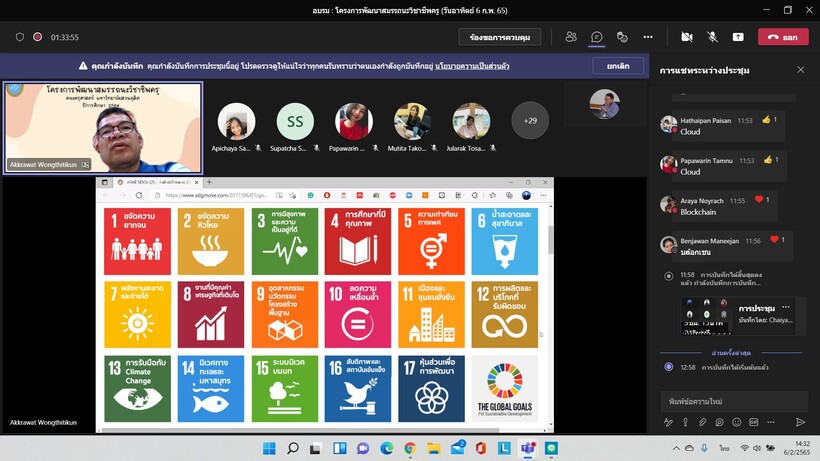Open Microsoft Edge from the taskbar

(x=386, y=448)
